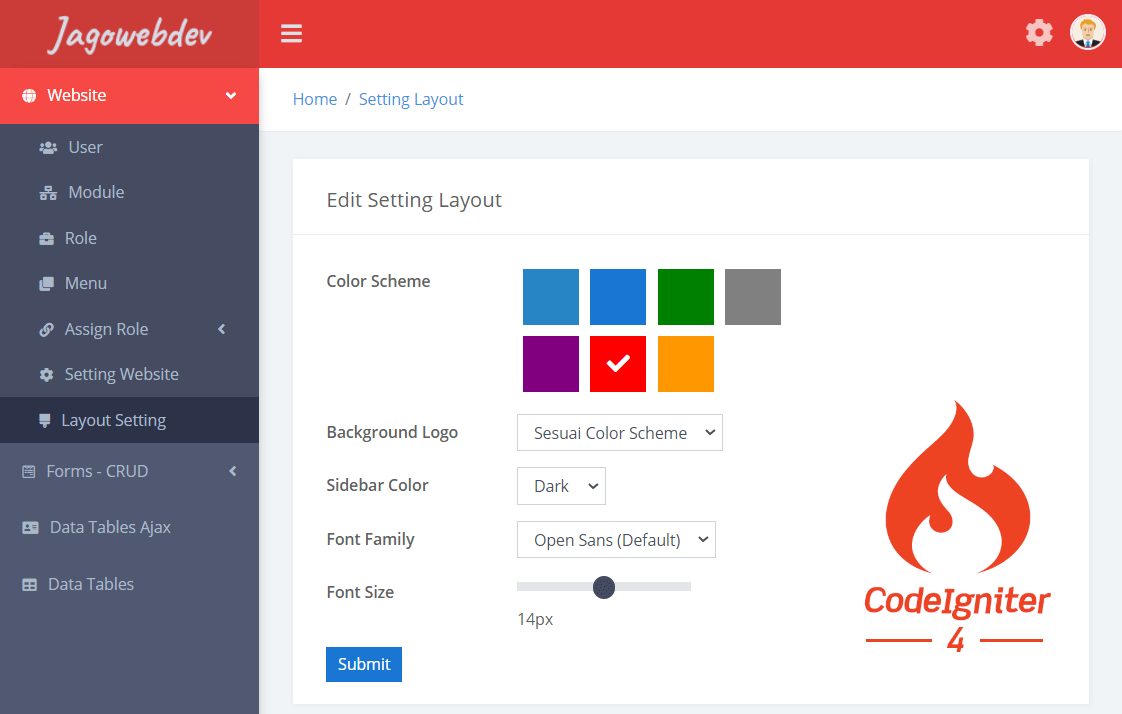Screen dimensions: 1122x714
Task: Open Data Tables Ajax menu item
Action: (x=110, y=527)
